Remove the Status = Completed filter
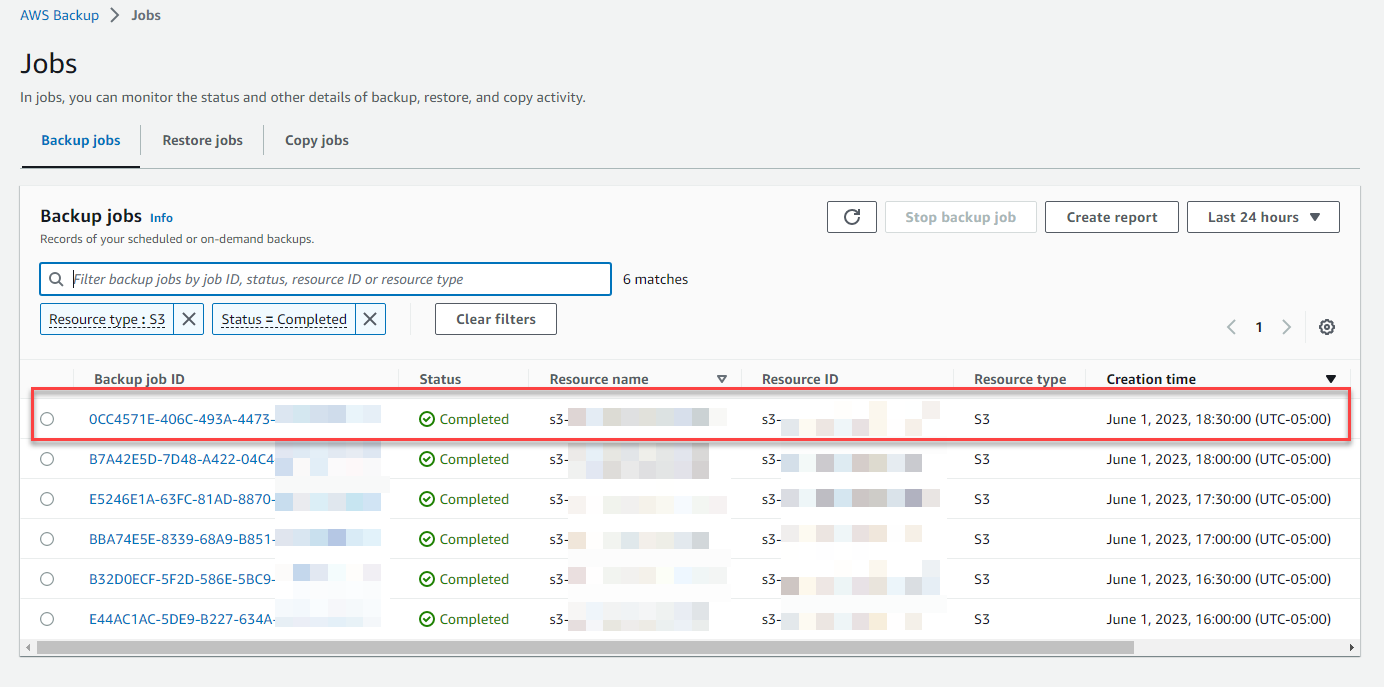Viewport: 1384px width, 687px height. tap(370, 319)
